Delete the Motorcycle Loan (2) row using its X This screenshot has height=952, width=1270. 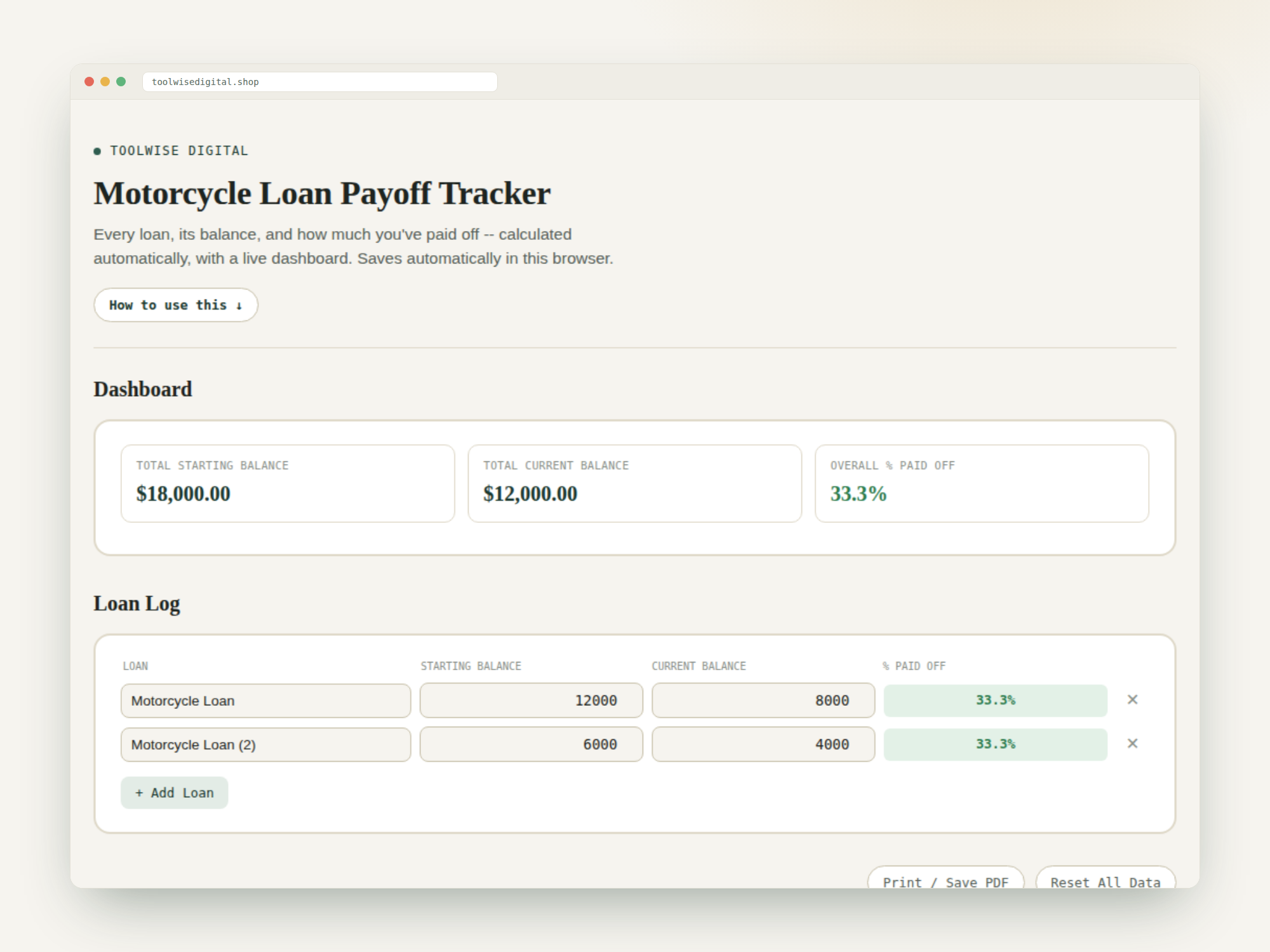click(1132, 743)
